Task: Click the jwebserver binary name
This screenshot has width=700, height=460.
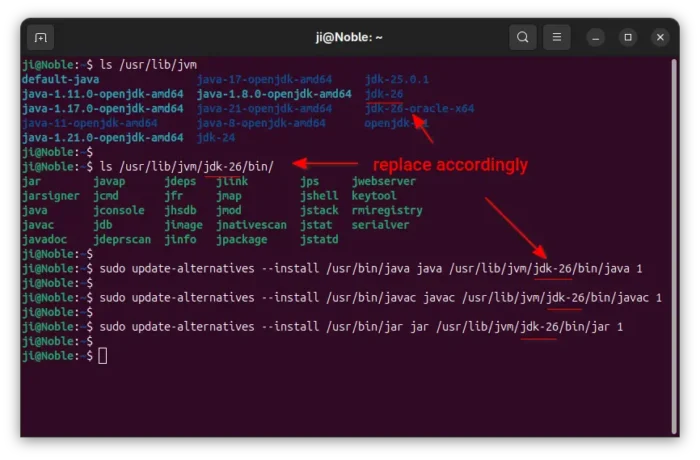Action: click(x=383, y=182)
